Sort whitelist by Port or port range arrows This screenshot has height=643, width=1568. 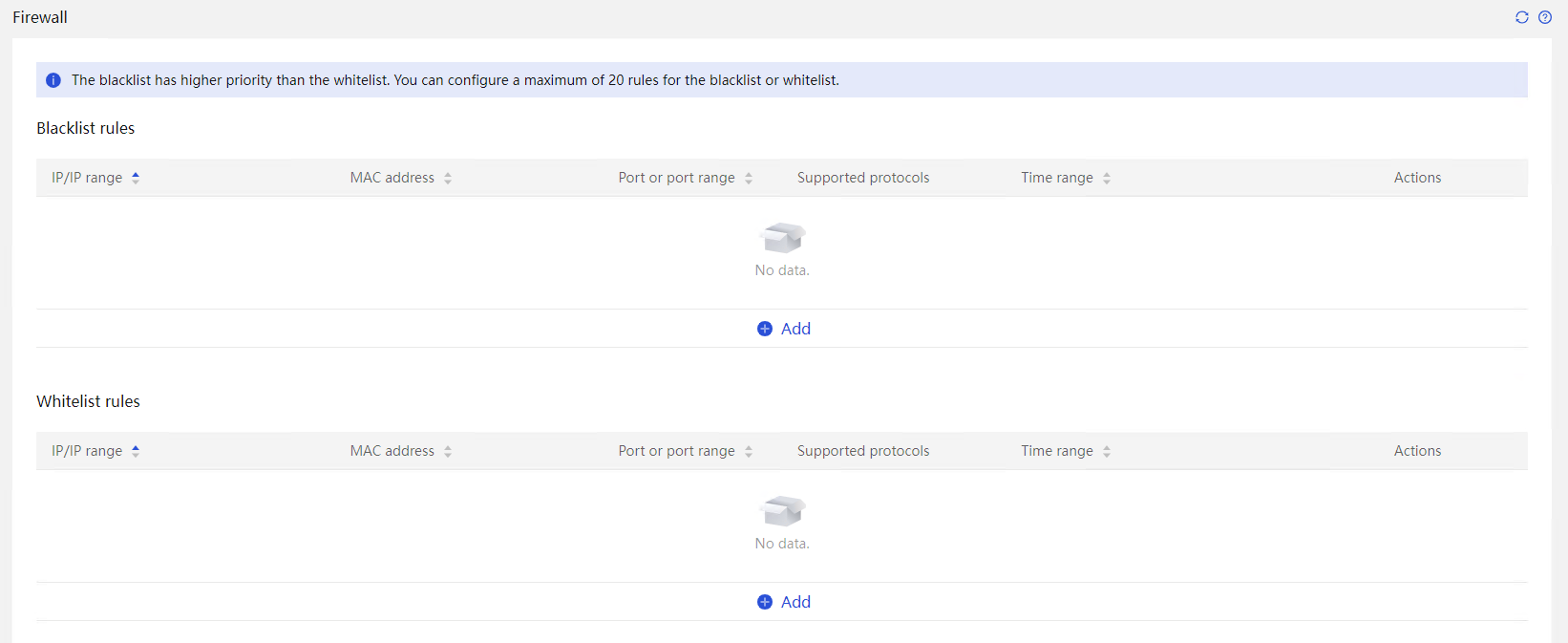coord(749,451)
